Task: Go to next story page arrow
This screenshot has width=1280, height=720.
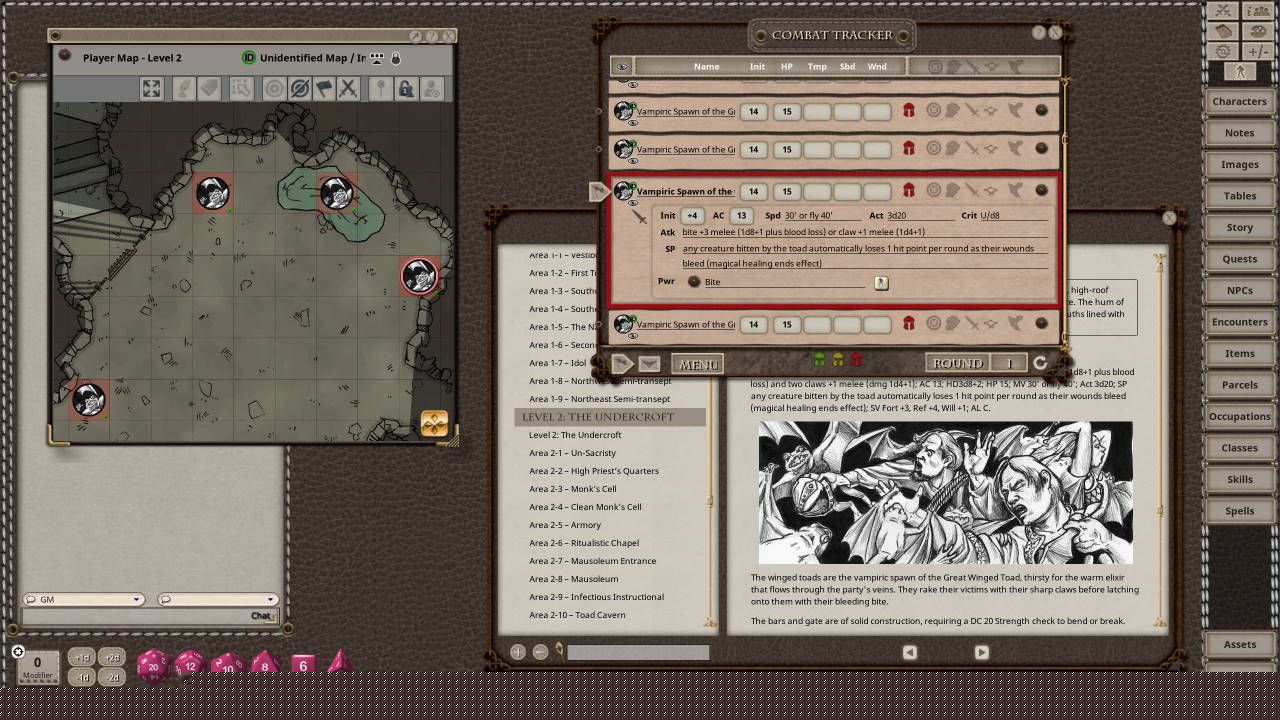Action: pos(981,652)
